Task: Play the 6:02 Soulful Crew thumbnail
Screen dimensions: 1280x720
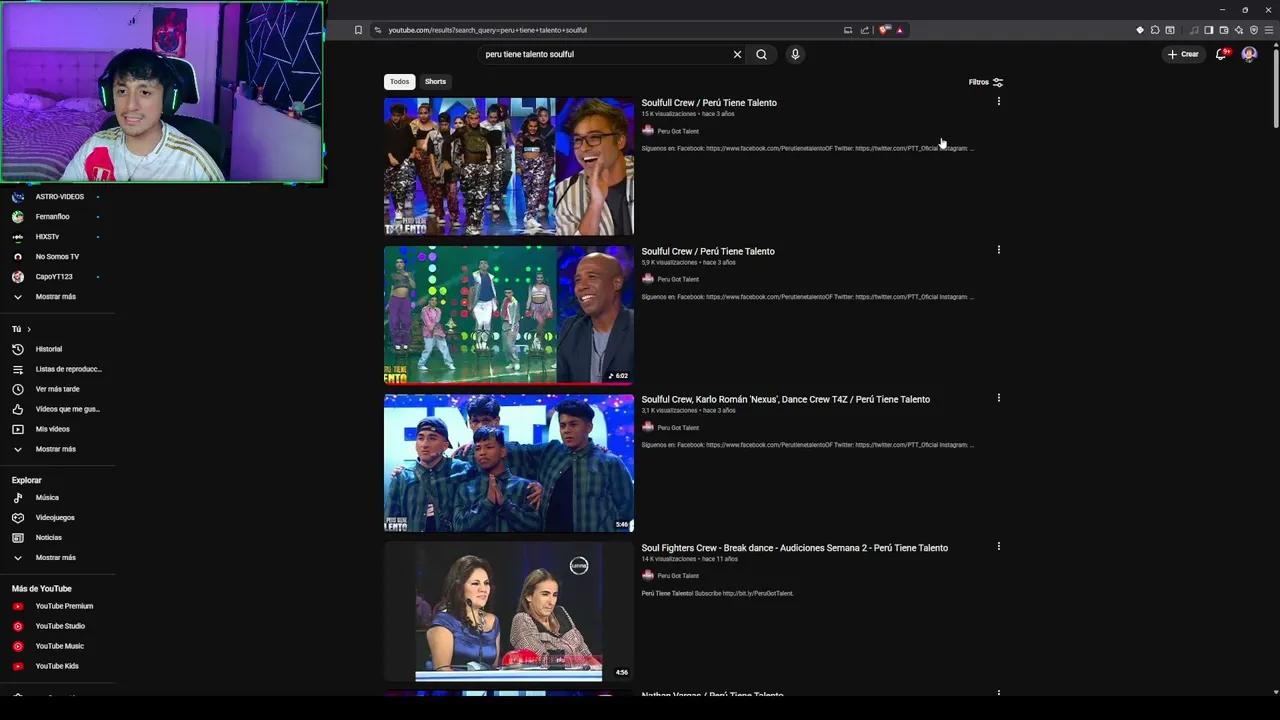Action: [509, 314]
